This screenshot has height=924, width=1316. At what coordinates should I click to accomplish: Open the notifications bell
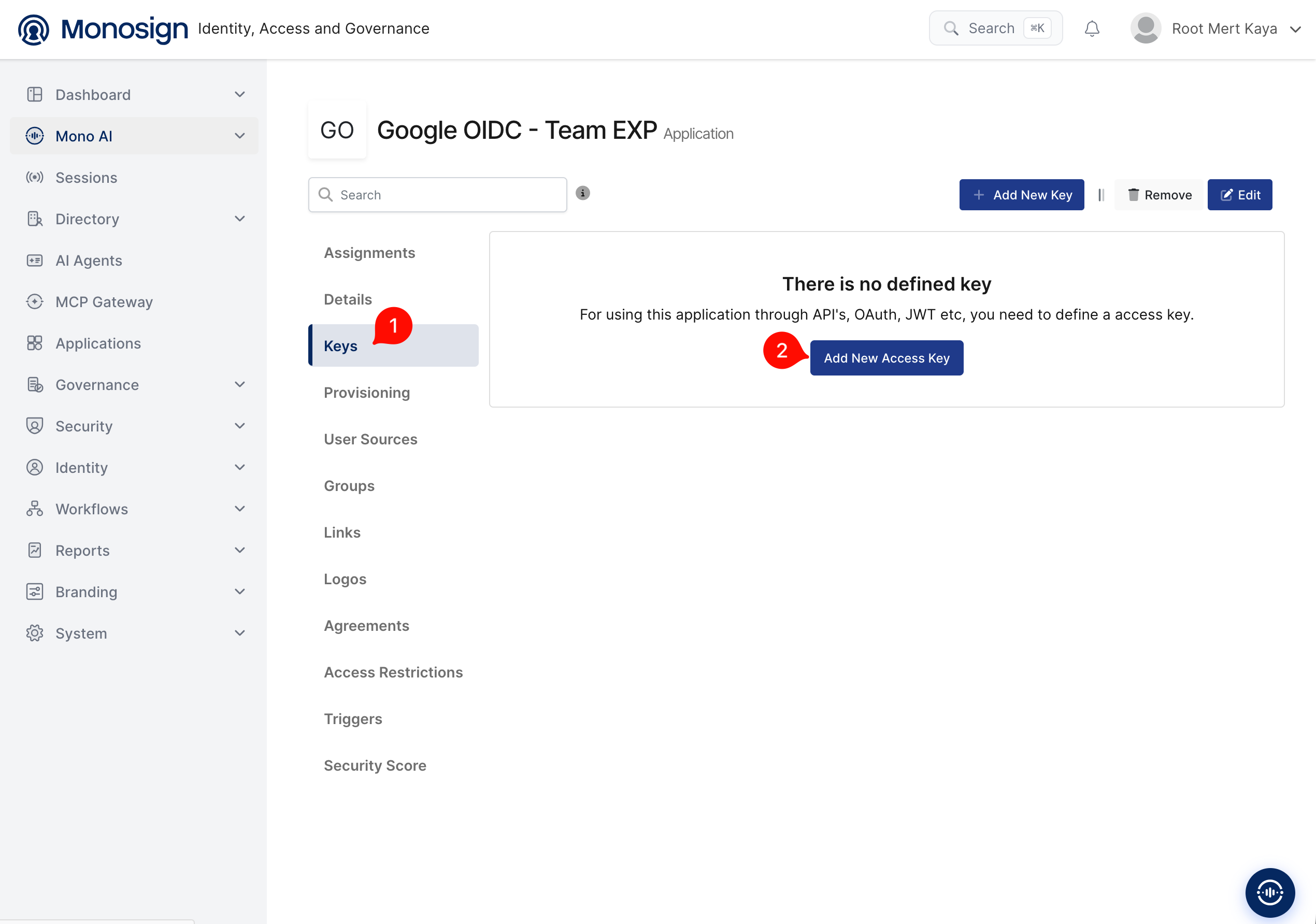[1092, 28]
